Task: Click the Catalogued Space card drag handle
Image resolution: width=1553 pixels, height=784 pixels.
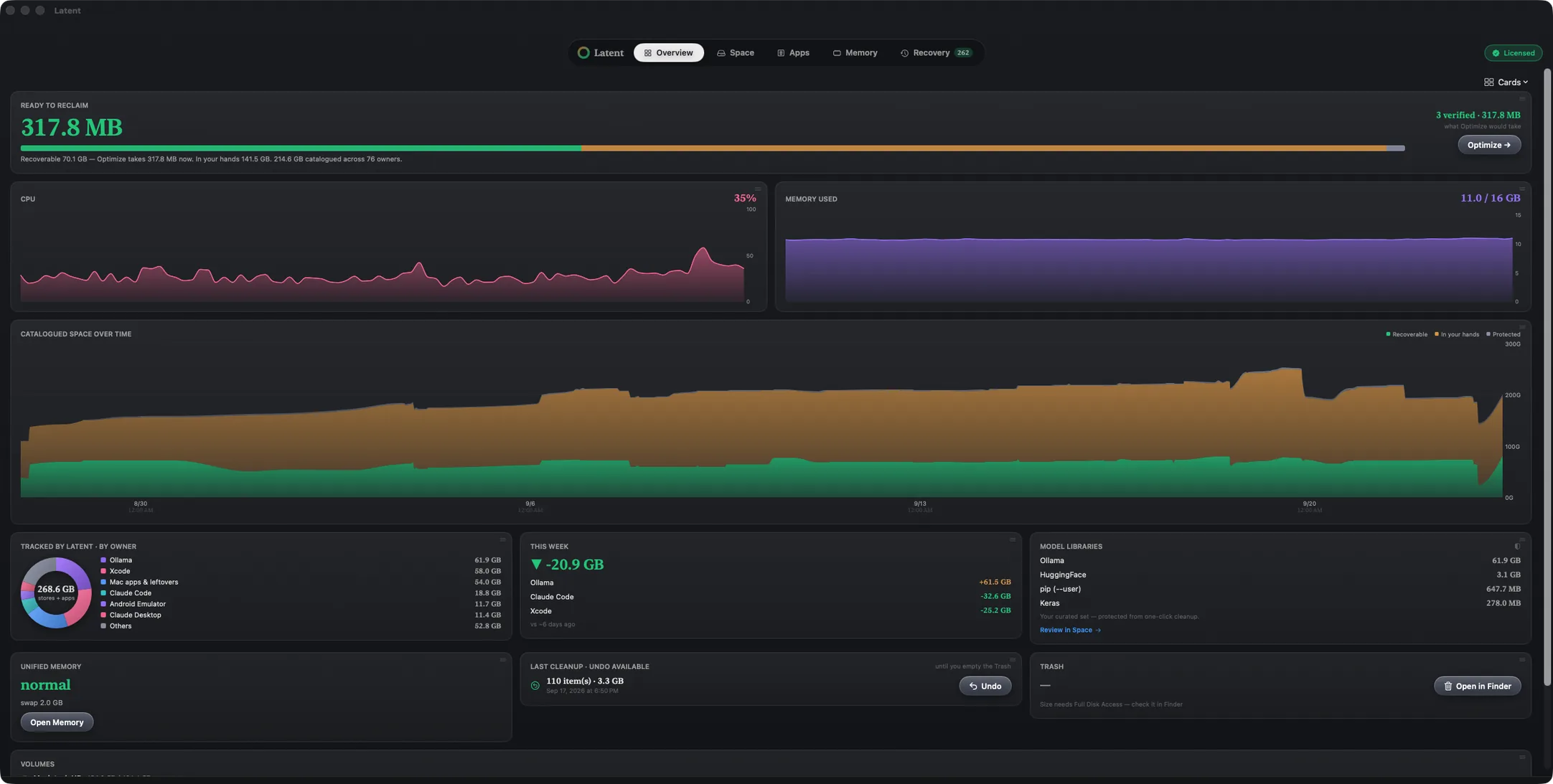Action: click(x=1521, y=327)
